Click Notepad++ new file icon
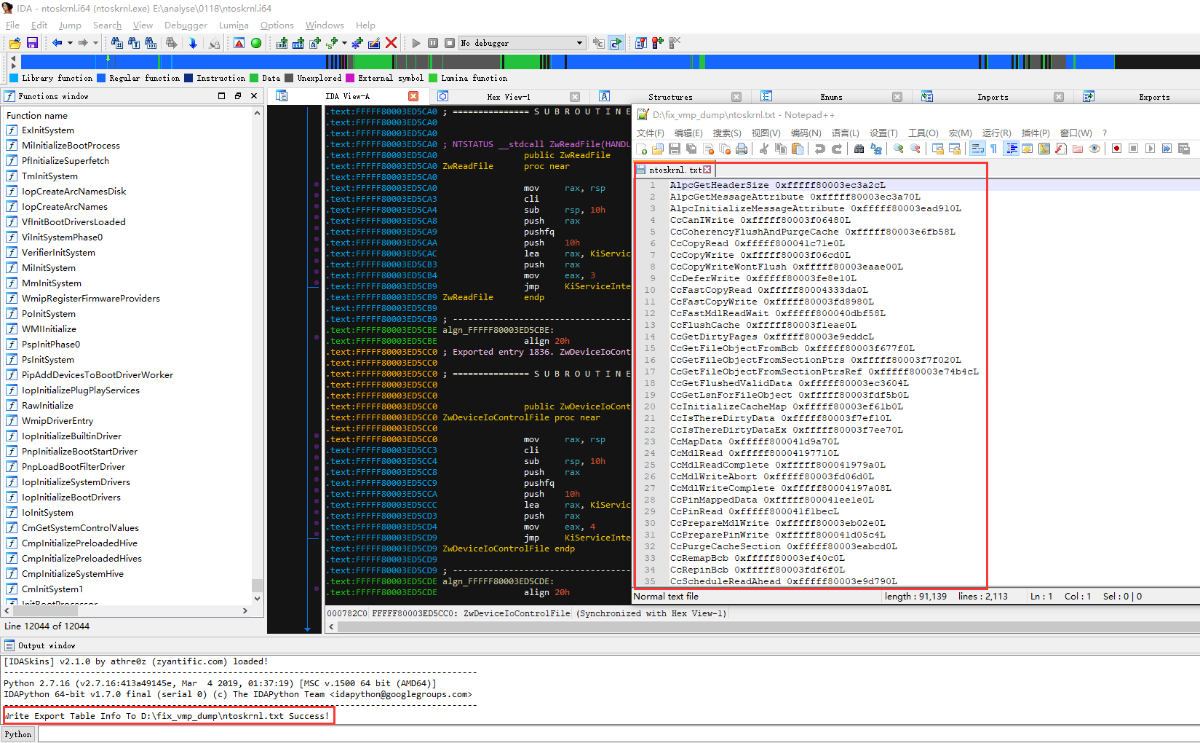This screenshot has height=743, width=1200. click(x=641, y=148)
